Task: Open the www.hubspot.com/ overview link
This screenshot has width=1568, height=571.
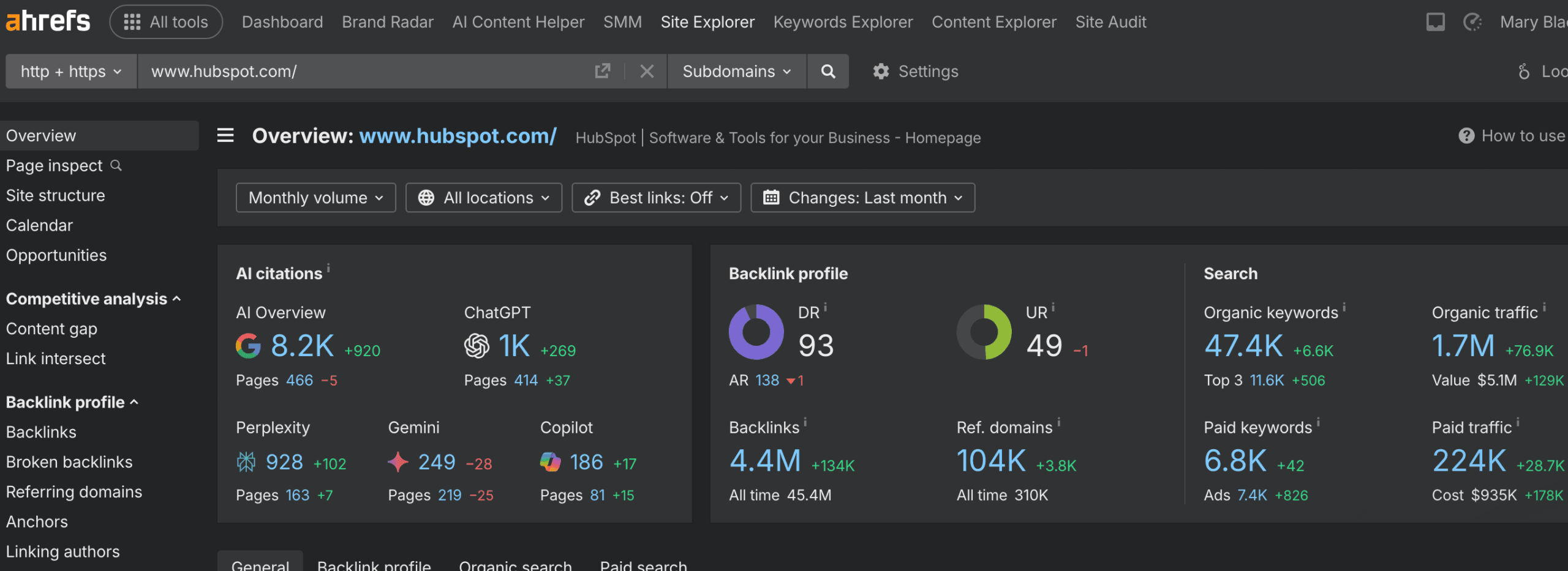Action: 458,136
